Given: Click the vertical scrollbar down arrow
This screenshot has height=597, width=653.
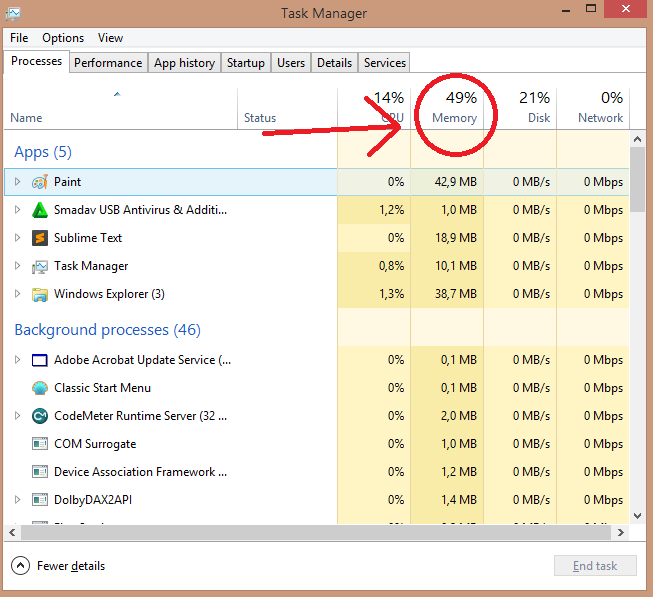Looking at the screenshot, I should click(637, 516).
